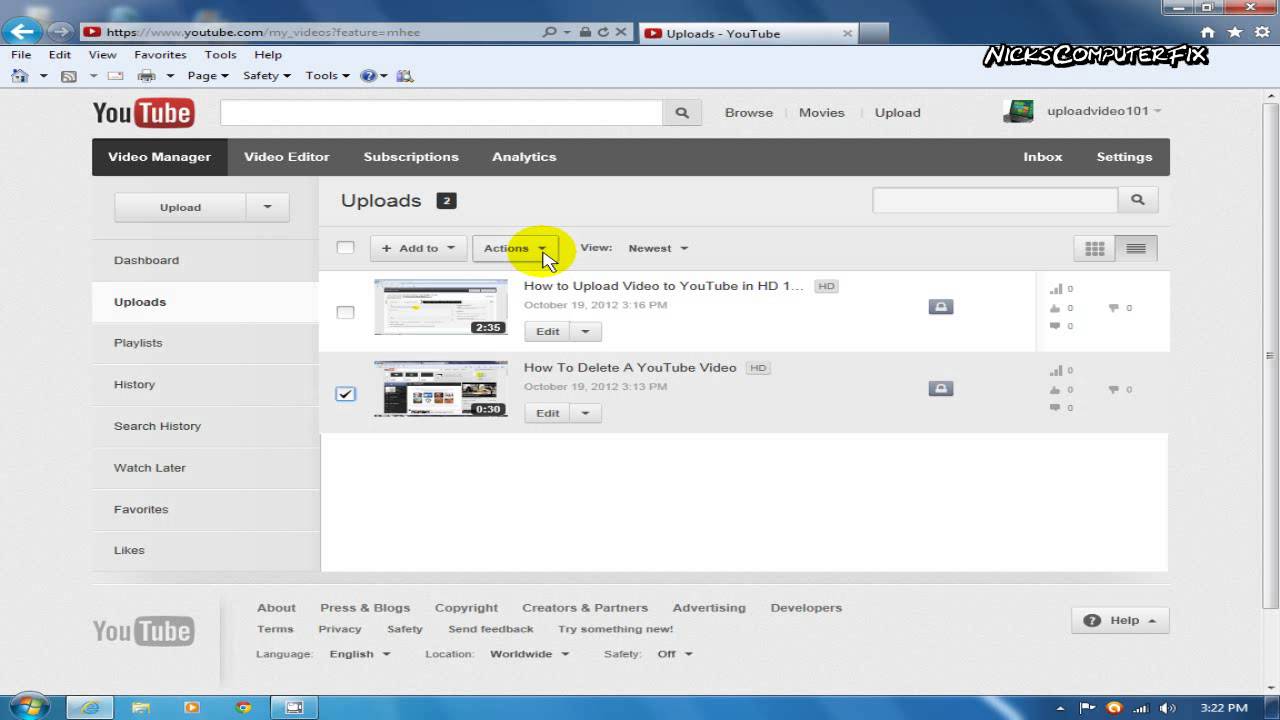Image resolution: width=1280 pixels, height=720 pixels.
Task: Click the uploads search magnifier button
Action: click(1138, 200)
